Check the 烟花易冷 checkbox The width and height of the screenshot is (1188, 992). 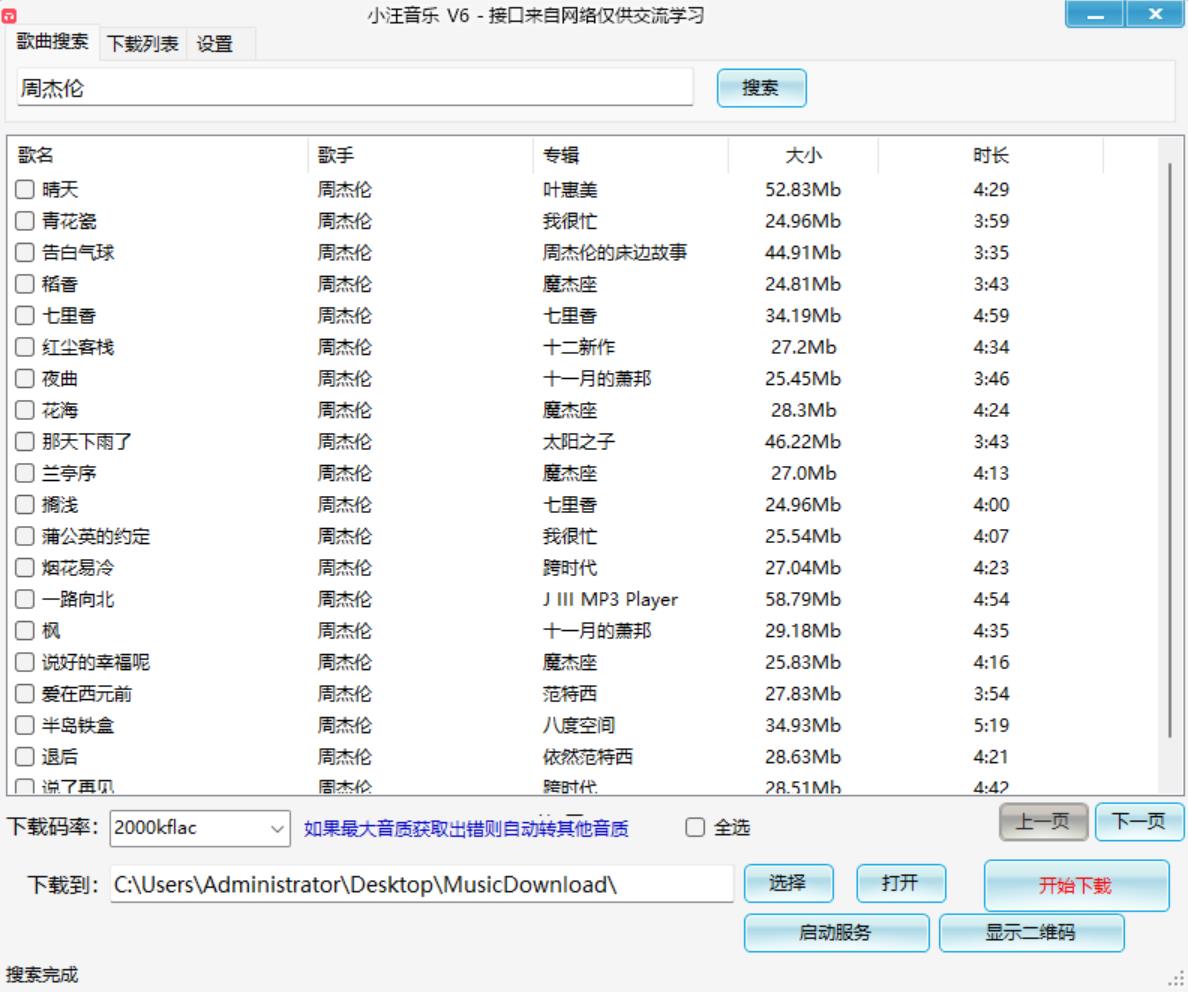tap(25, 568)
